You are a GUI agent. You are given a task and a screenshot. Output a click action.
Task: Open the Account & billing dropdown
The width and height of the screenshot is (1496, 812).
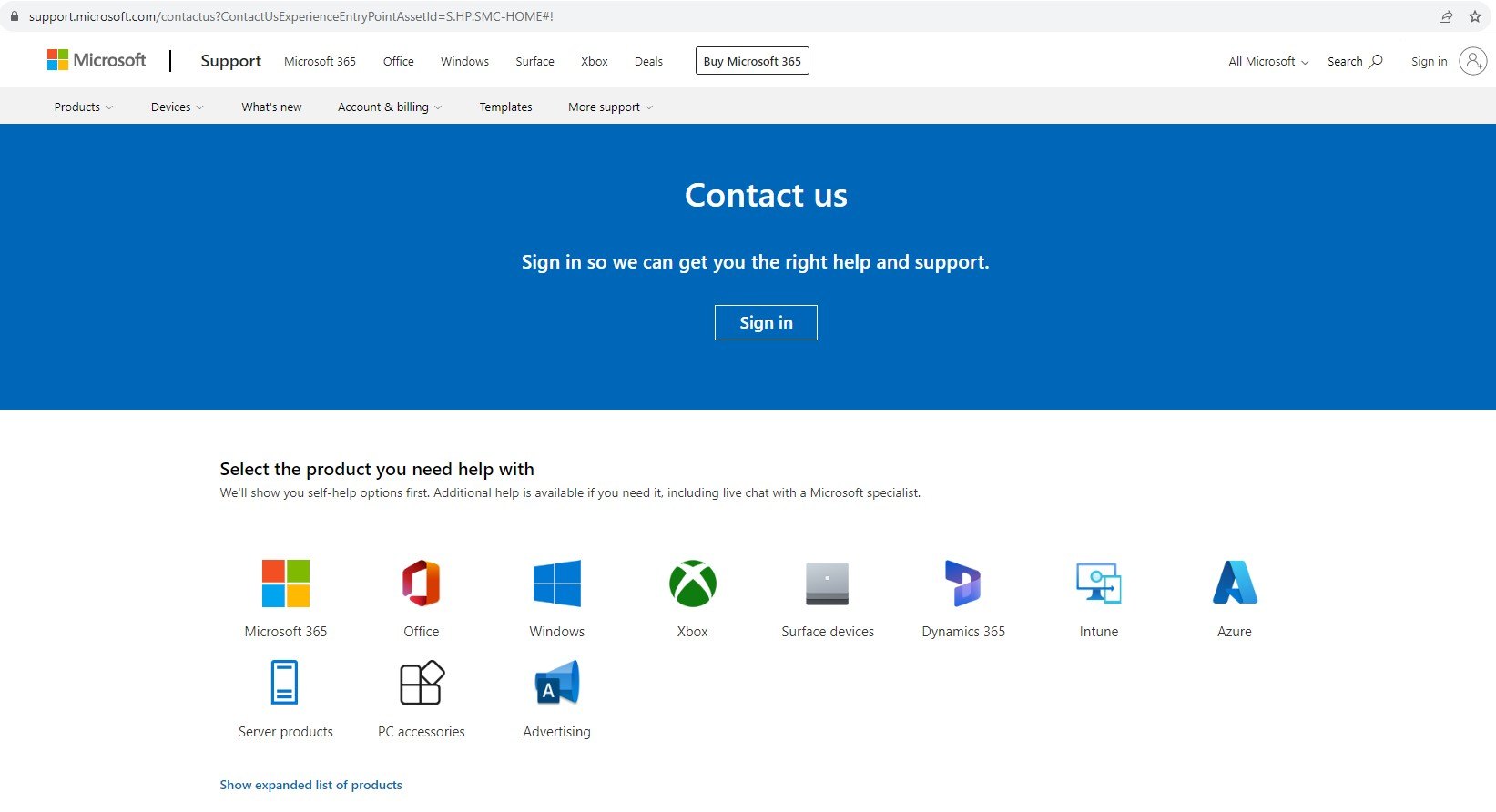coord(390,107)
